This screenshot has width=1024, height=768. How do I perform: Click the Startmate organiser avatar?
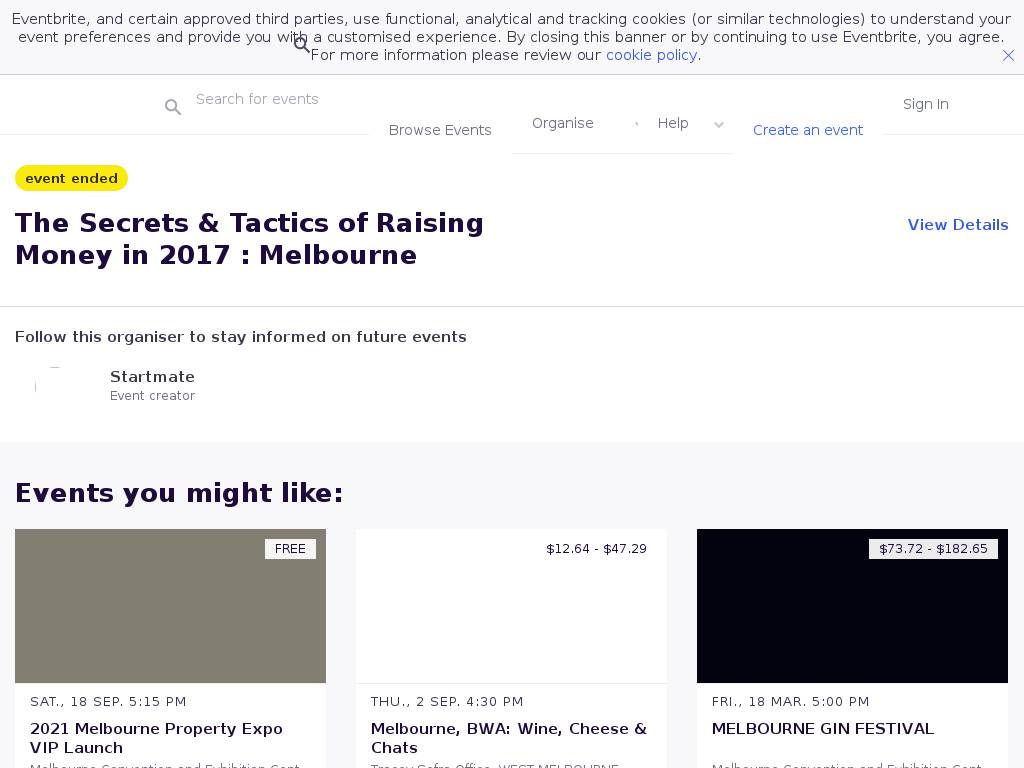point(55,386)
